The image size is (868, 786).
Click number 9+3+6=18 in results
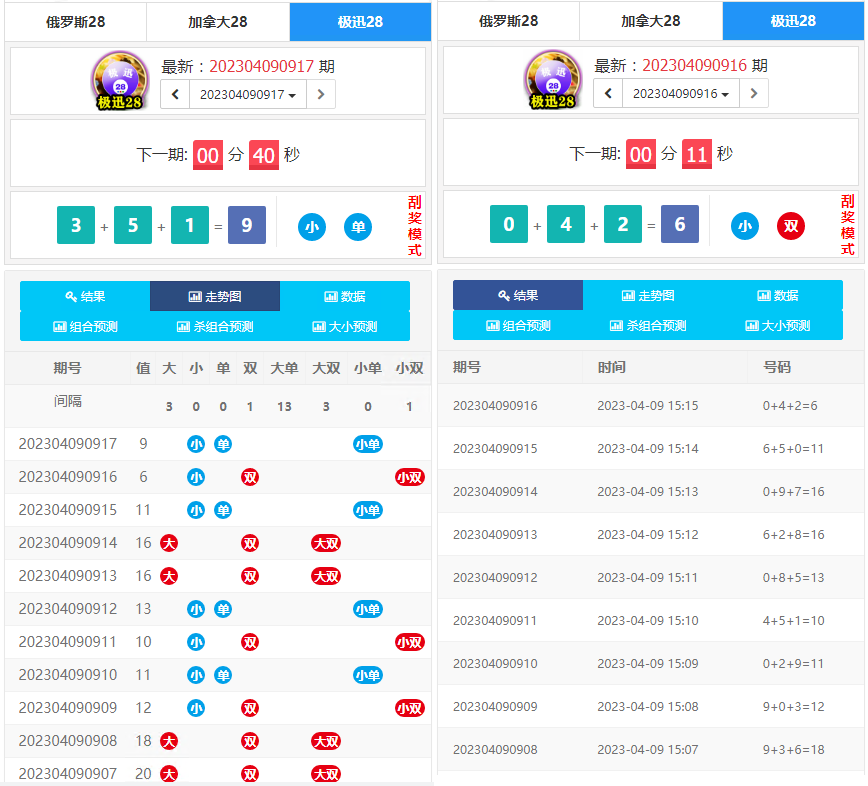pyautogui.click(x=793, y=749)
